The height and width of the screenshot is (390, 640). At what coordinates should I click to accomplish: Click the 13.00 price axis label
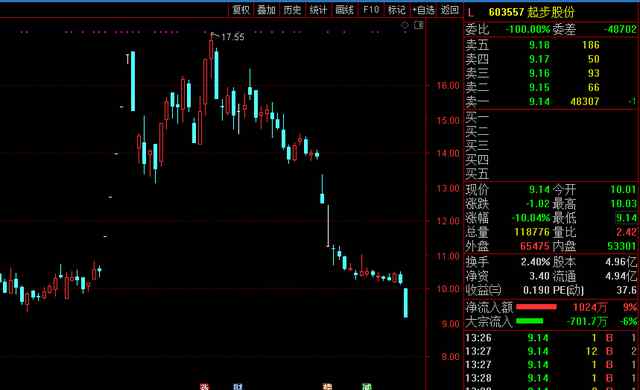[448, 188]
